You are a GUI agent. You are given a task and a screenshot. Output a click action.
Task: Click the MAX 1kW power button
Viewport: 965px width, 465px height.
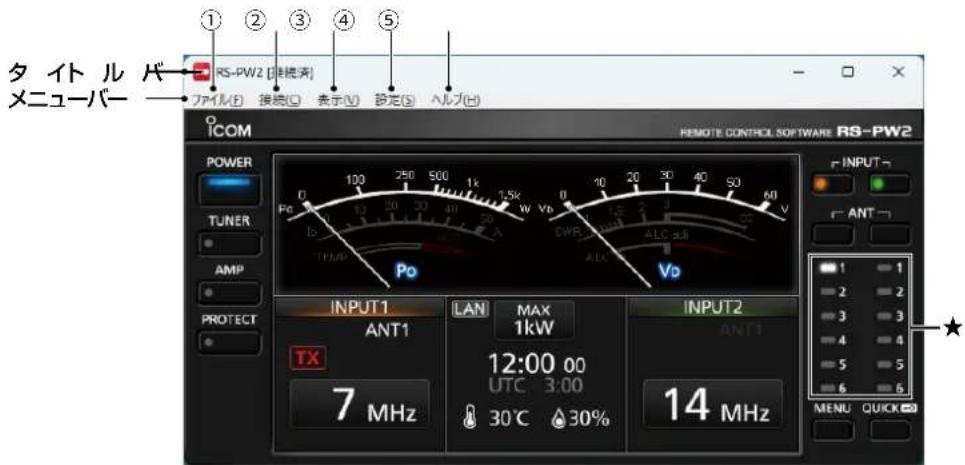point(534,320)
